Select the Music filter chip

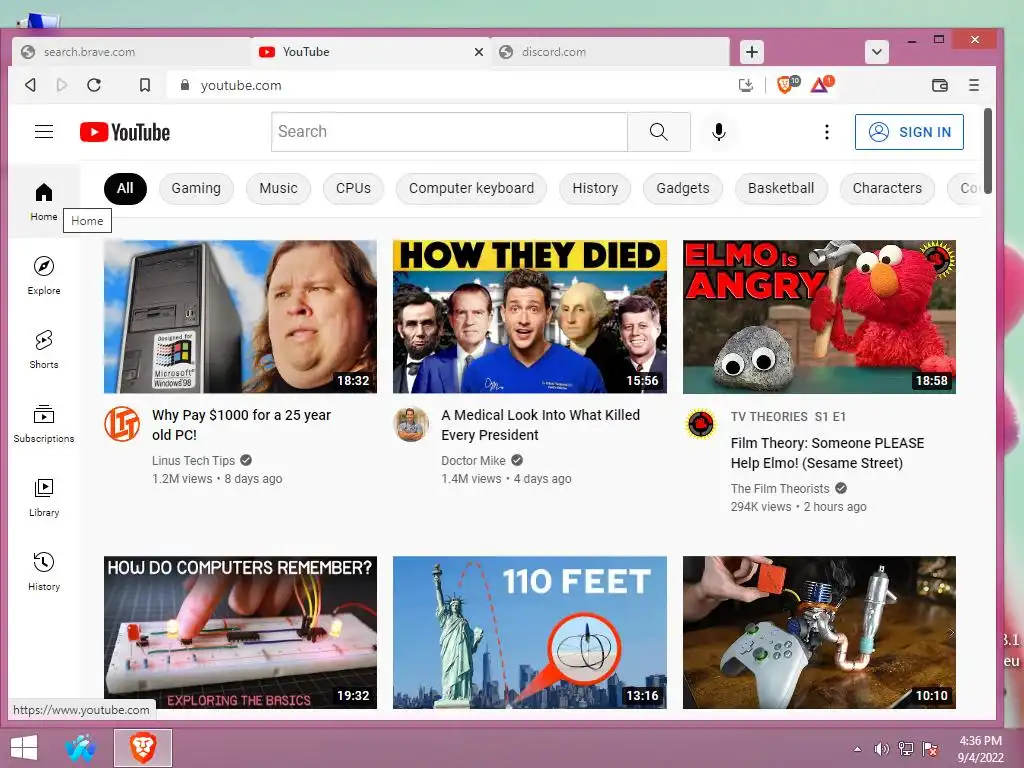pyautogui.click(x=278, y=189)
